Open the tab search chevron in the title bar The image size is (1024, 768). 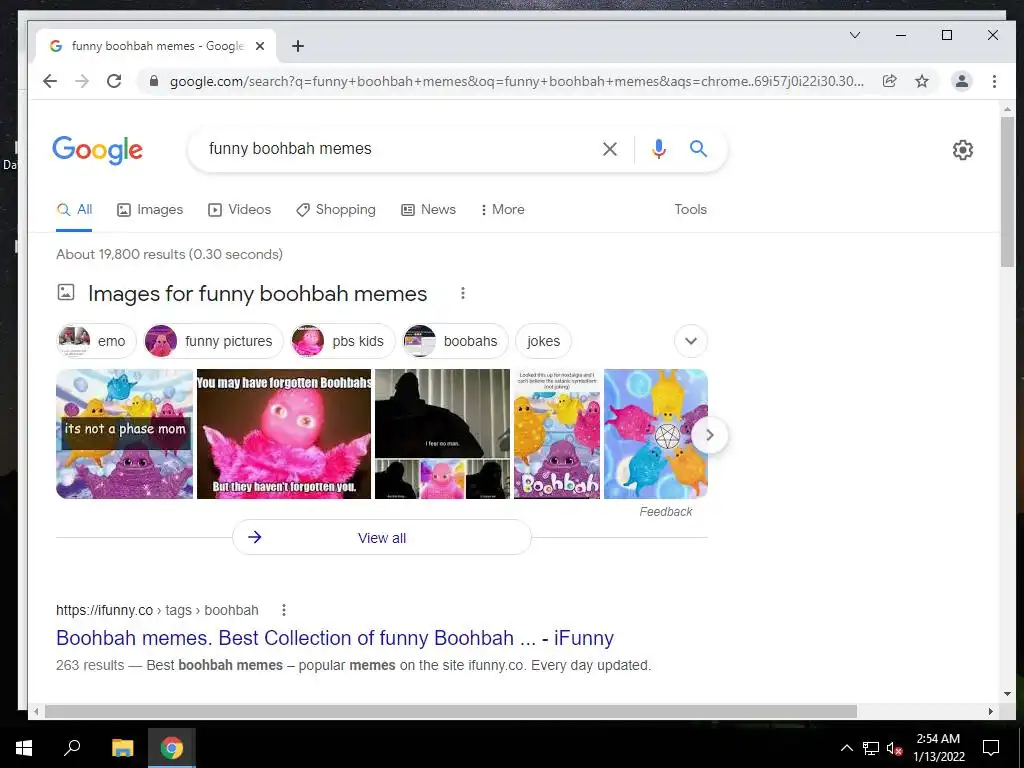[854, 35]
